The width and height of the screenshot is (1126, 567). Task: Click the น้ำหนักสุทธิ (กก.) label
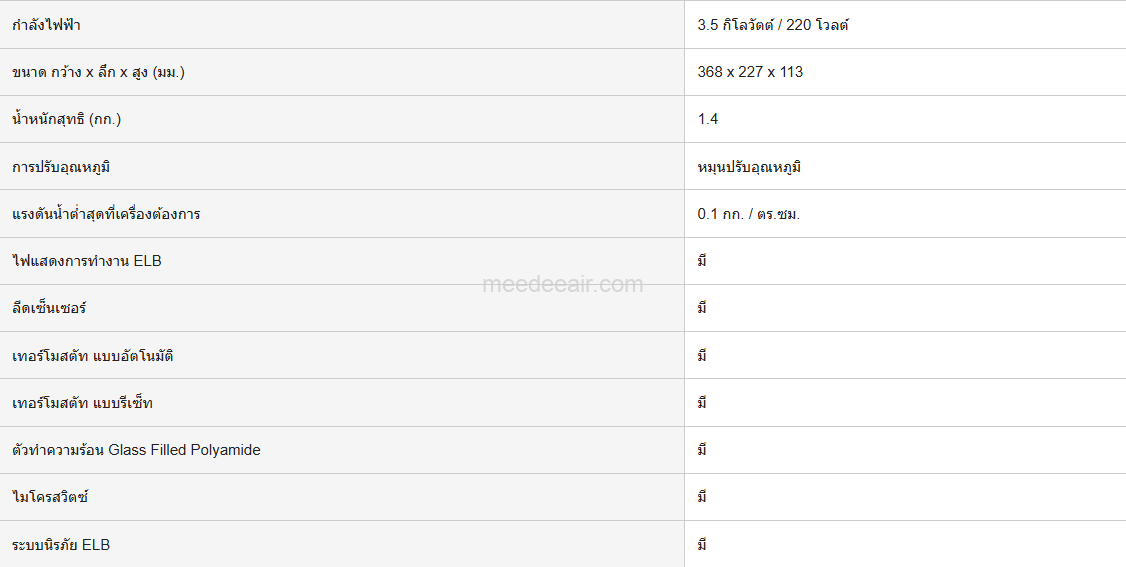click(x=67, y=119)
